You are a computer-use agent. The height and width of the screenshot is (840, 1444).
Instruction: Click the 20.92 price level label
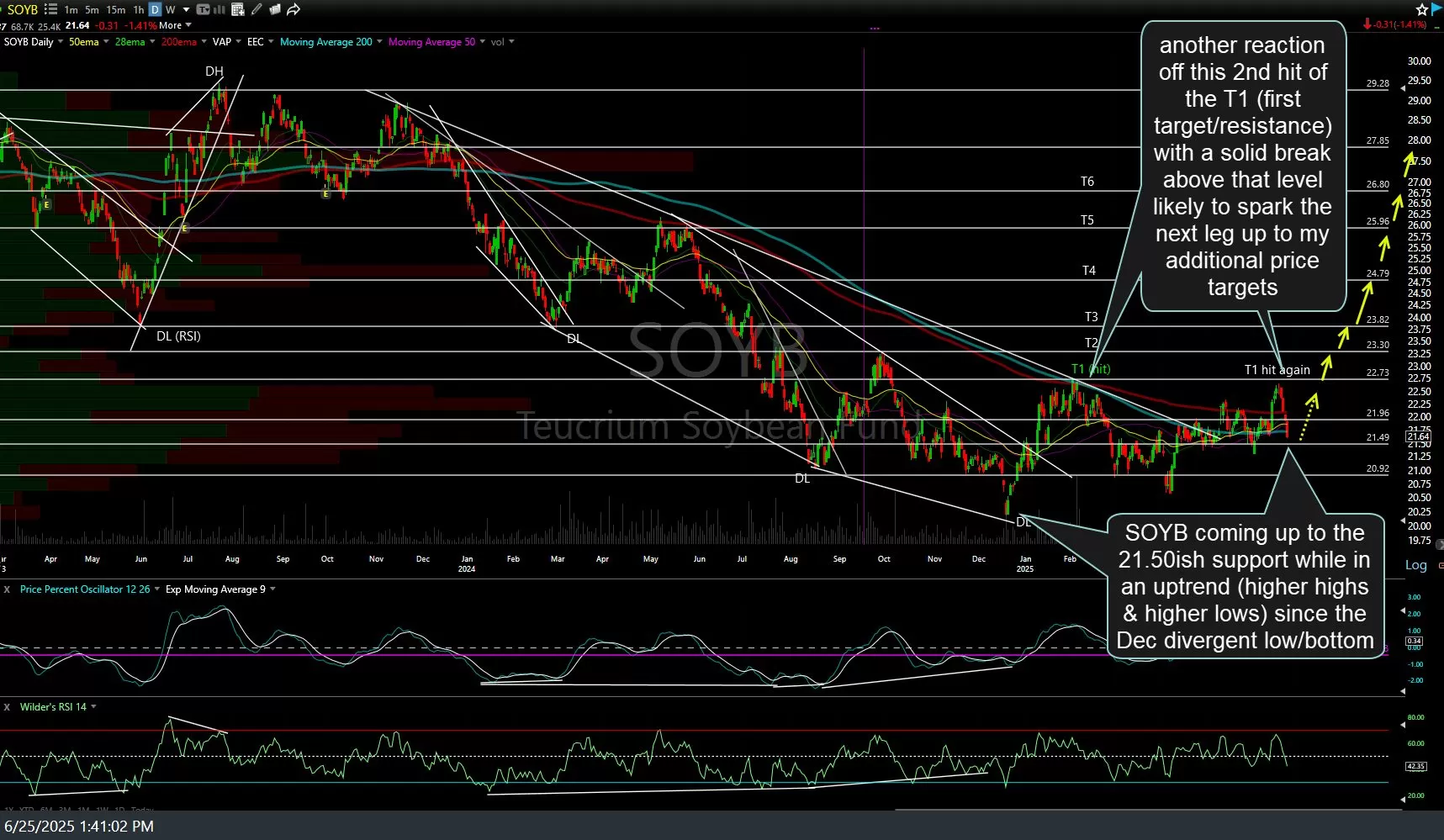click(1378, 468)
